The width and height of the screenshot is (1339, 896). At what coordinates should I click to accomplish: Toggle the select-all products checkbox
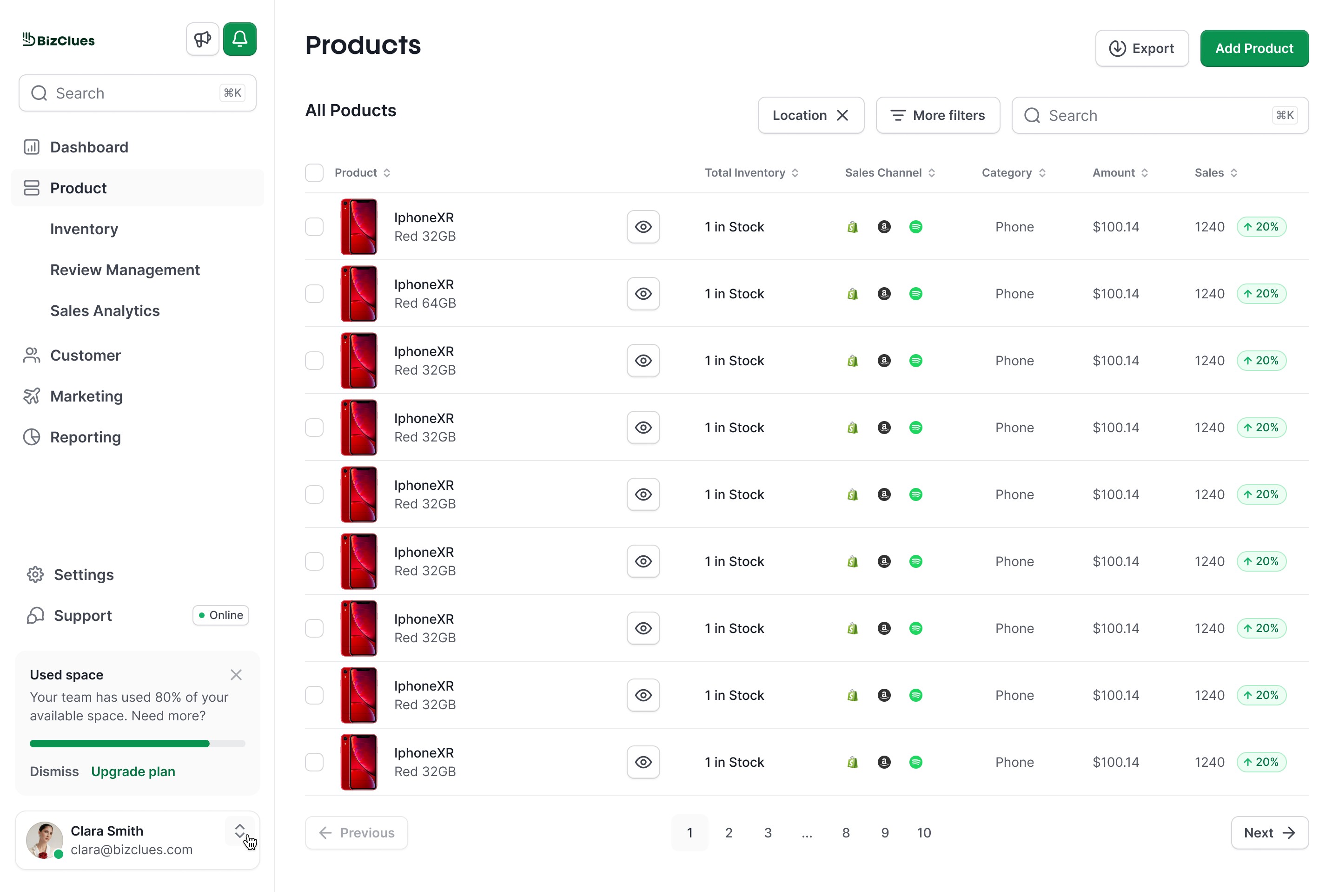(314, 173)
